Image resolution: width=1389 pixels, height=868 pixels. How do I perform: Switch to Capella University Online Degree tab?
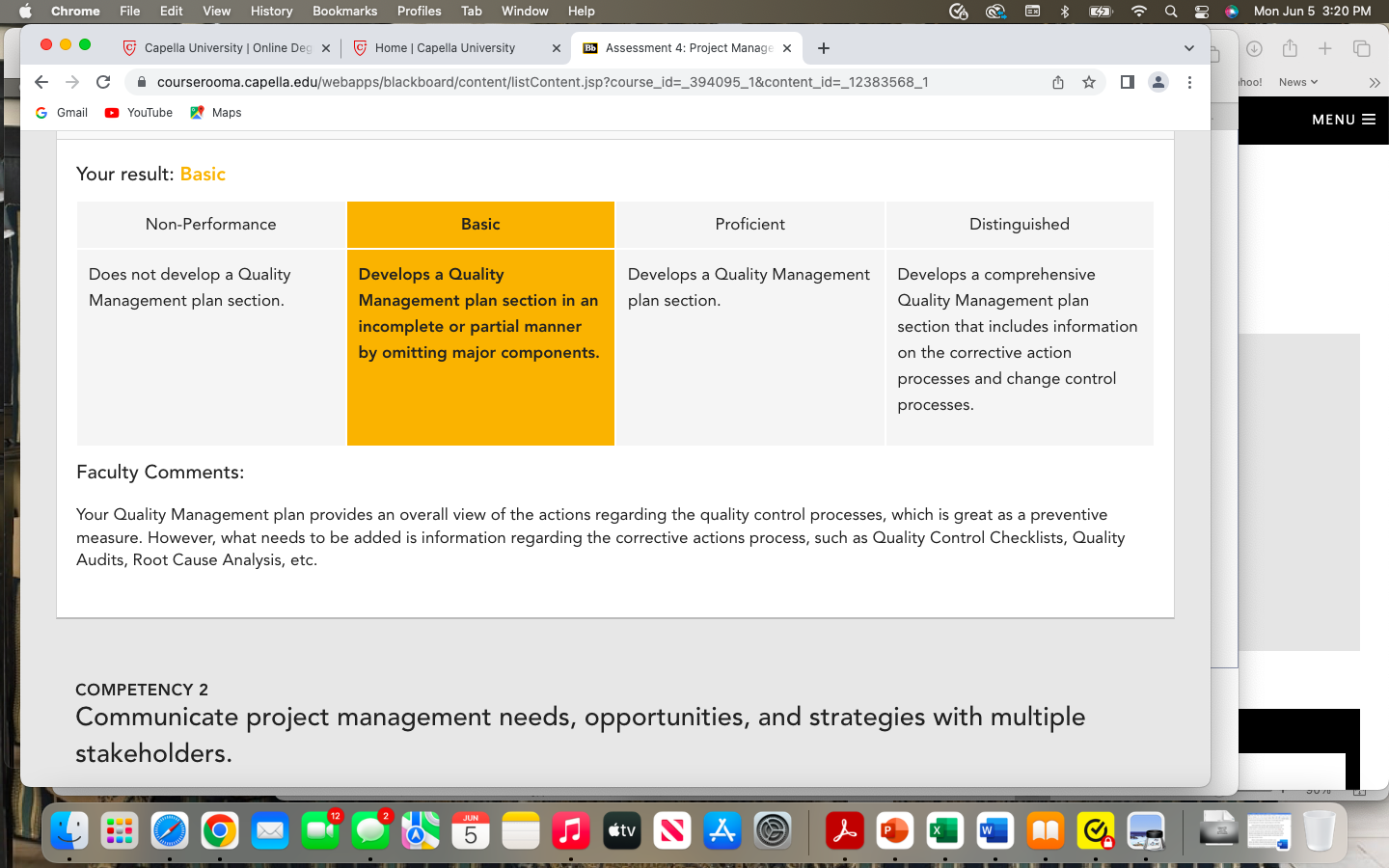(227, 48)
